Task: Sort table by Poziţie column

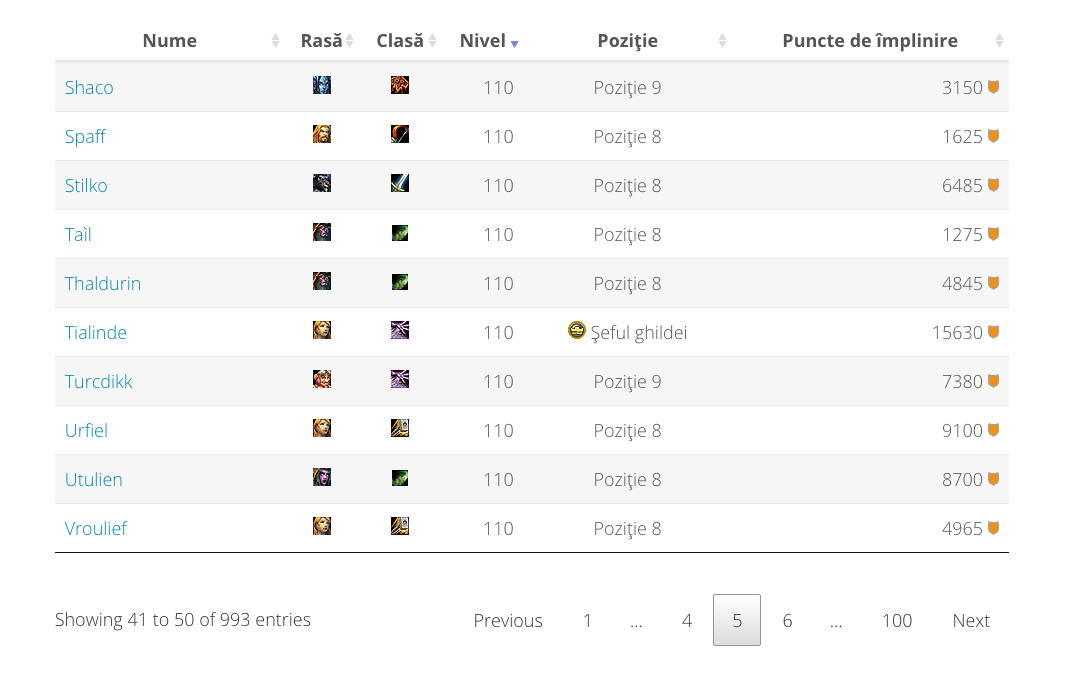Action: (628, 41)
